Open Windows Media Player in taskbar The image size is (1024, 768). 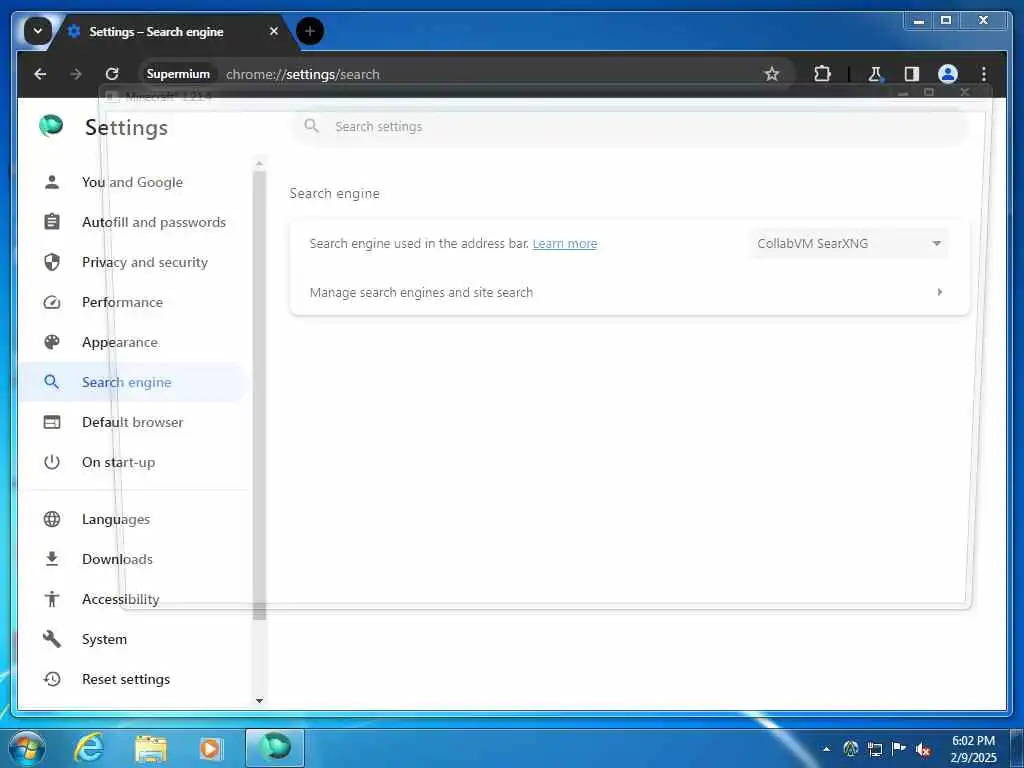[210, 748]
